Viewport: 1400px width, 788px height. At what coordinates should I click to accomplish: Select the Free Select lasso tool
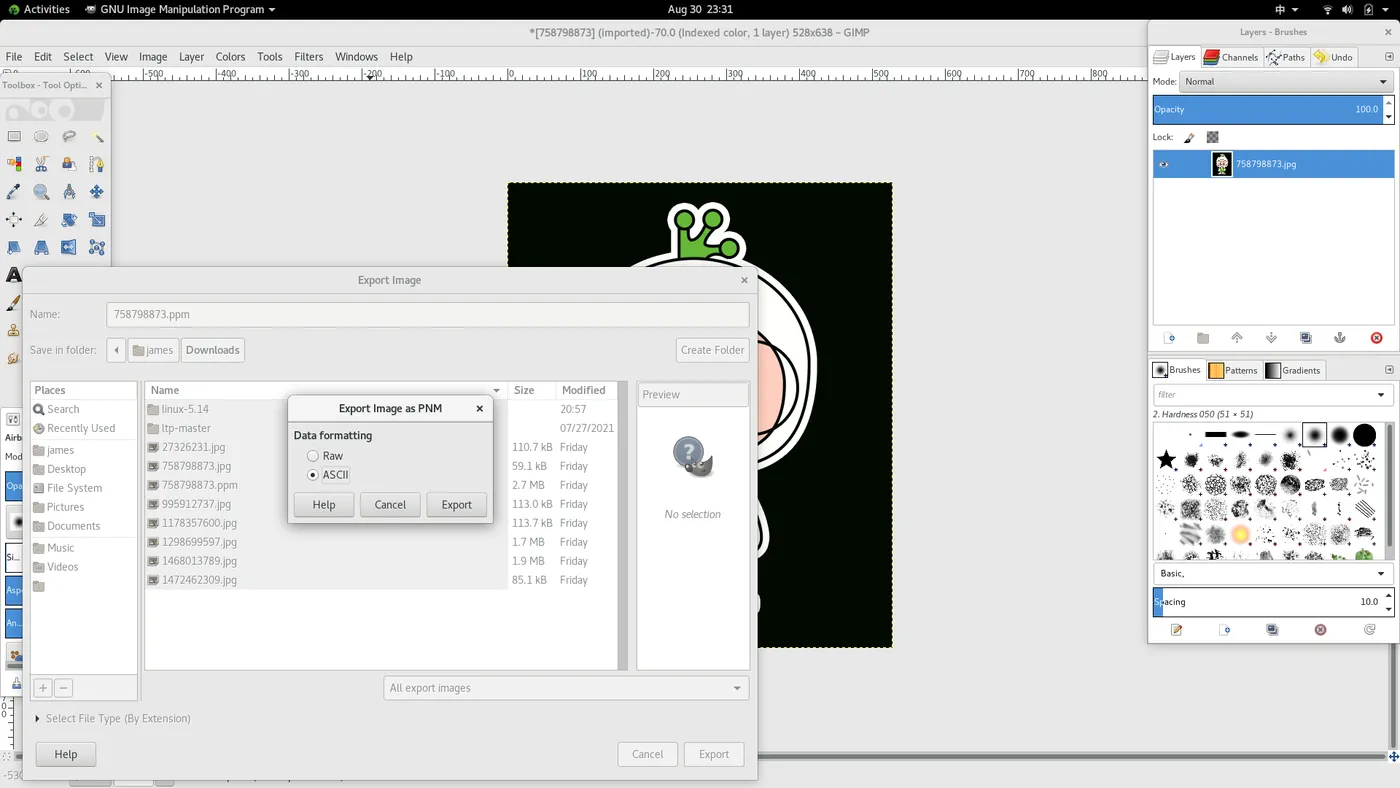coord(69,137)
